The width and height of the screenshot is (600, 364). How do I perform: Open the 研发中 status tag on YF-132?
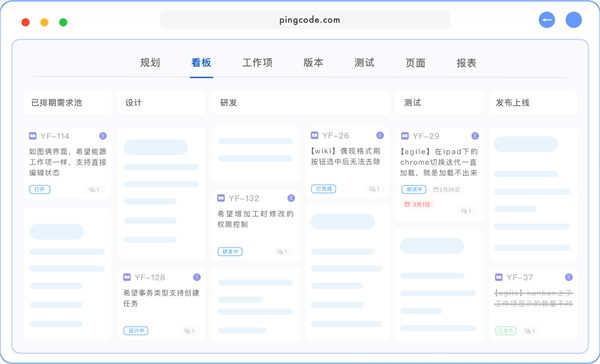[x=230, y=252]
